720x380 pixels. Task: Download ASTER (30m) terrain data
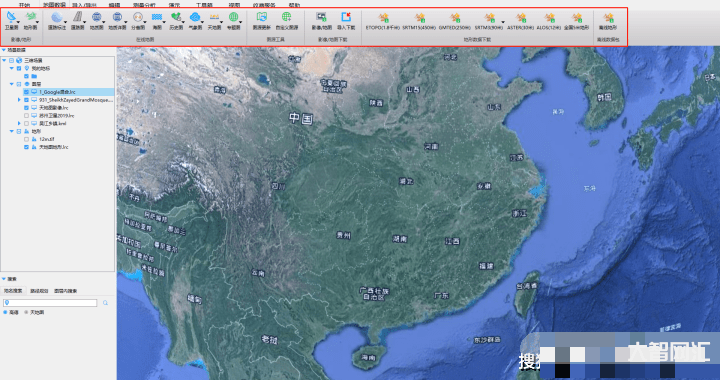(520, 21)
